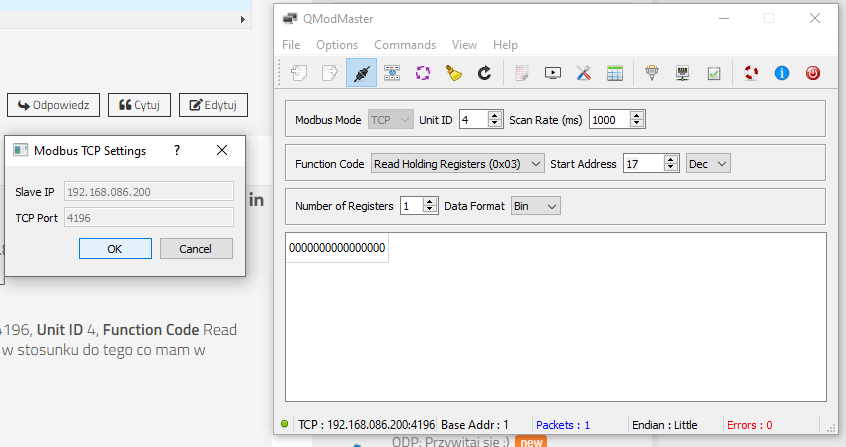This screenshot has height=447, width=846.
Task: Decrease Start Address with down arrow
Action: point(671,168)
